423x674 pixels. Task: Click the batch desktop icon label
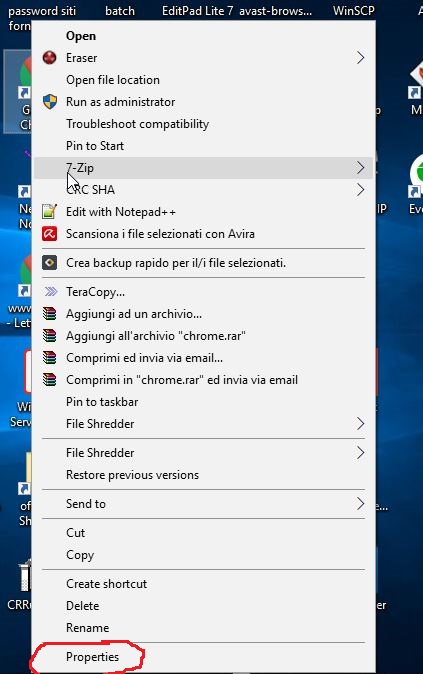120,11
